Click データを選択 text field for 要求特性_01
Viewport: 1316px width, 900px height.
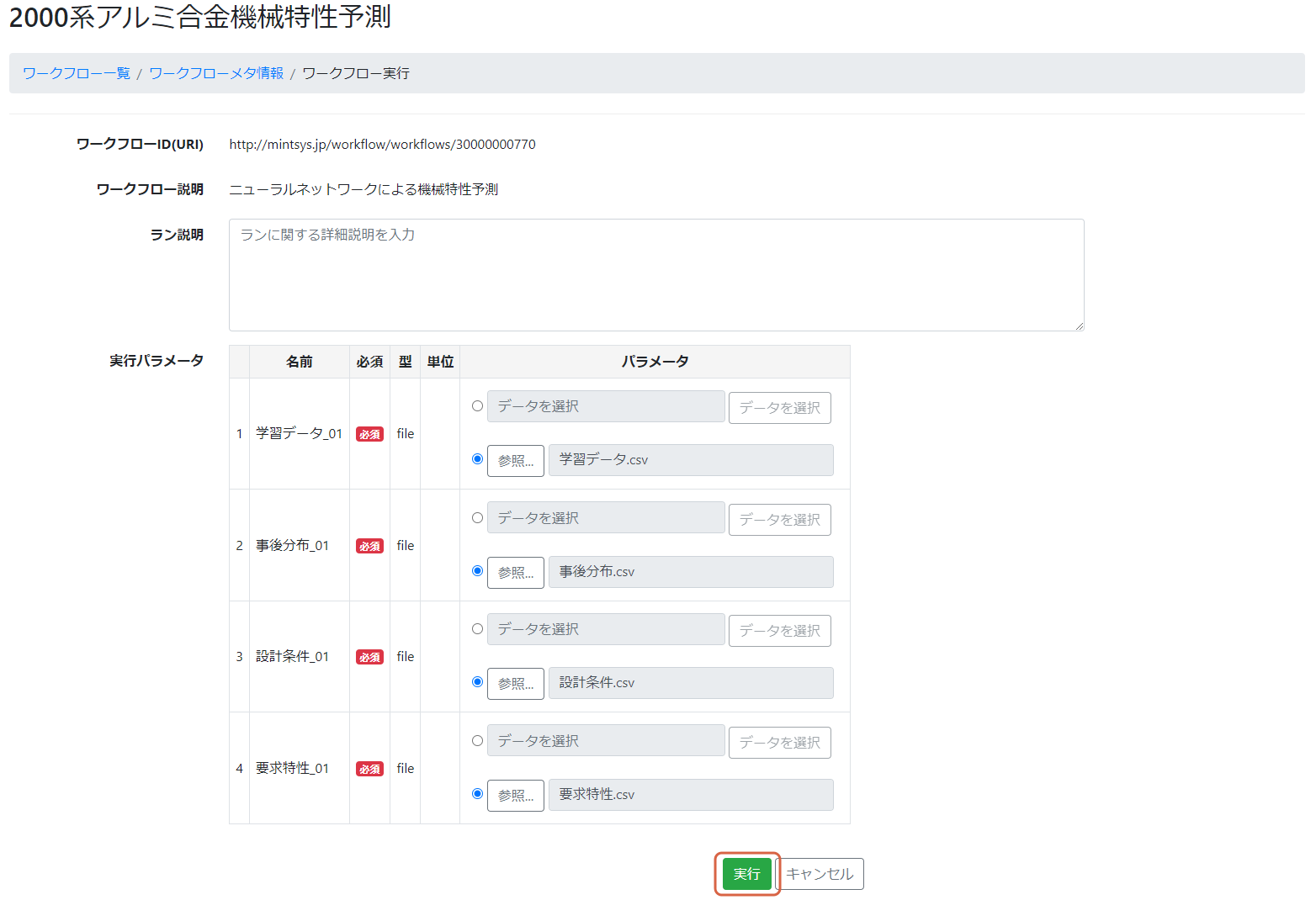click(606, 741)
